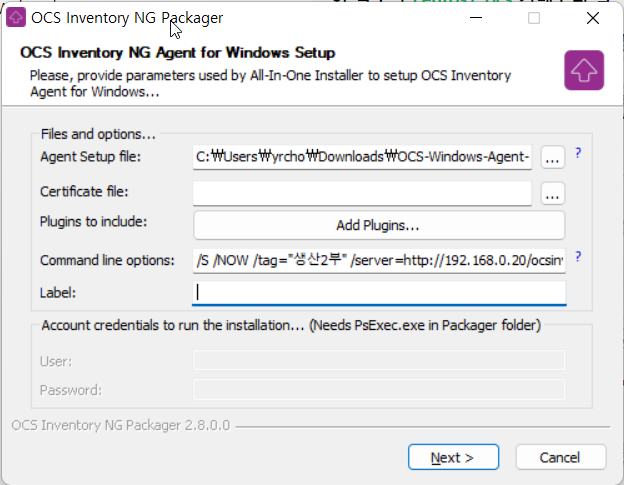Viewport: 624px width, 485px height.
Task: Click the 'OCS Inventory NG Agent for Windows Setup' heading
Action: [x=178, y=53]
